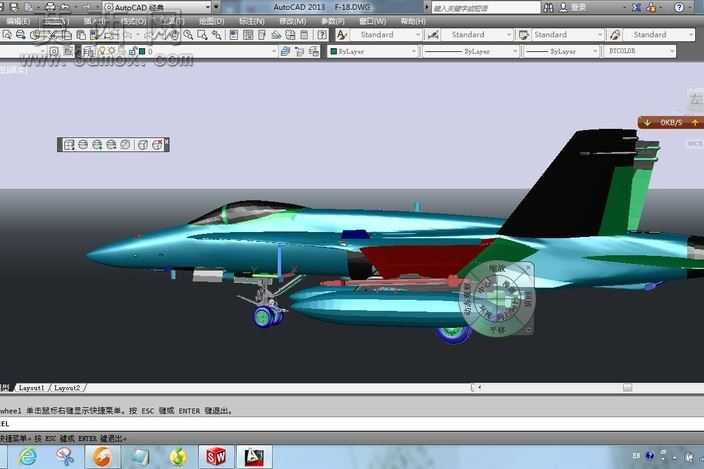Image resolution: width=704 pixels, height=469 pixels.
Task: Click the Table Style icon
Action: (524, 35)
